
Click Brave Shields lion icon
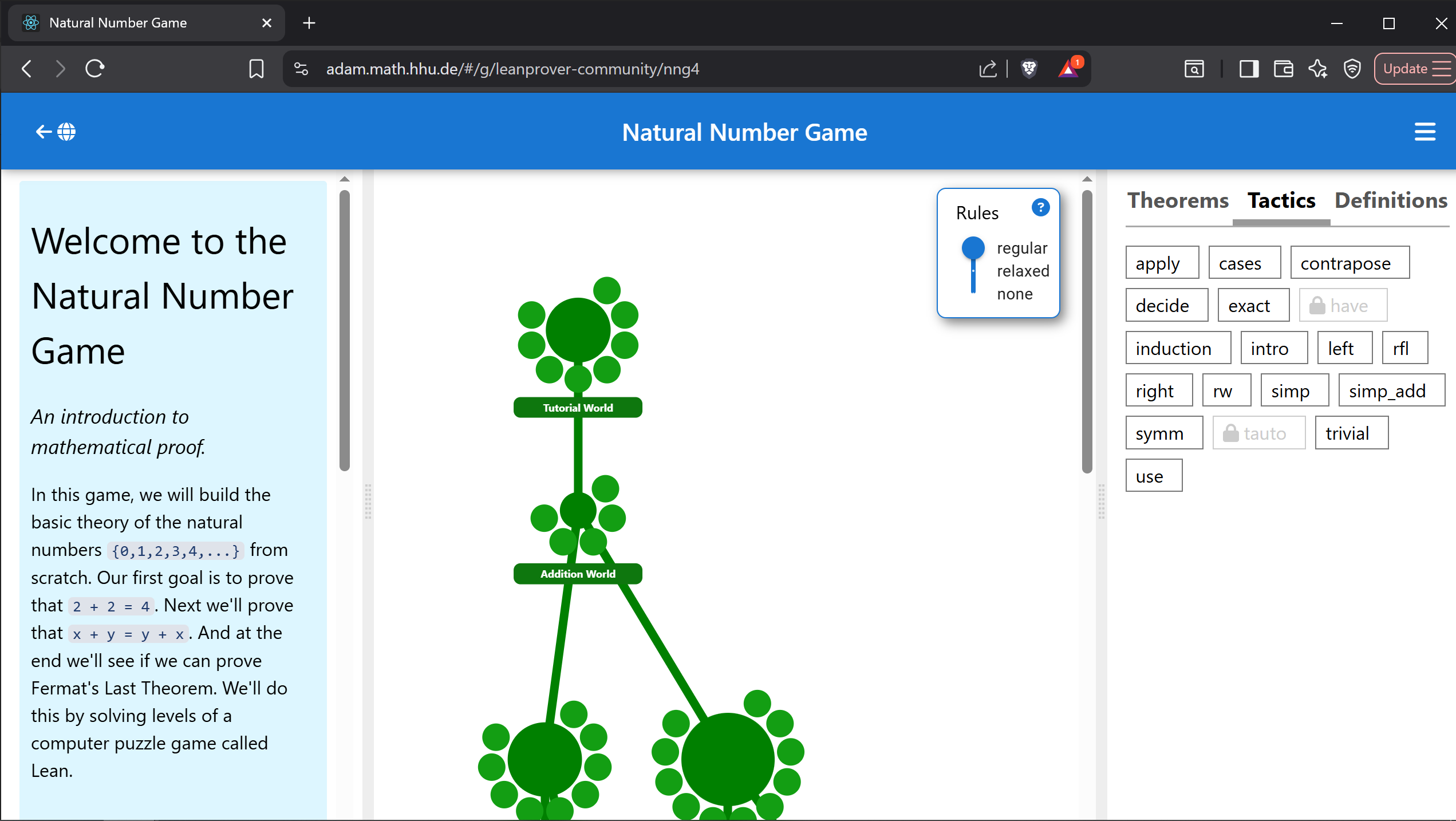[x=1029, y=69]
